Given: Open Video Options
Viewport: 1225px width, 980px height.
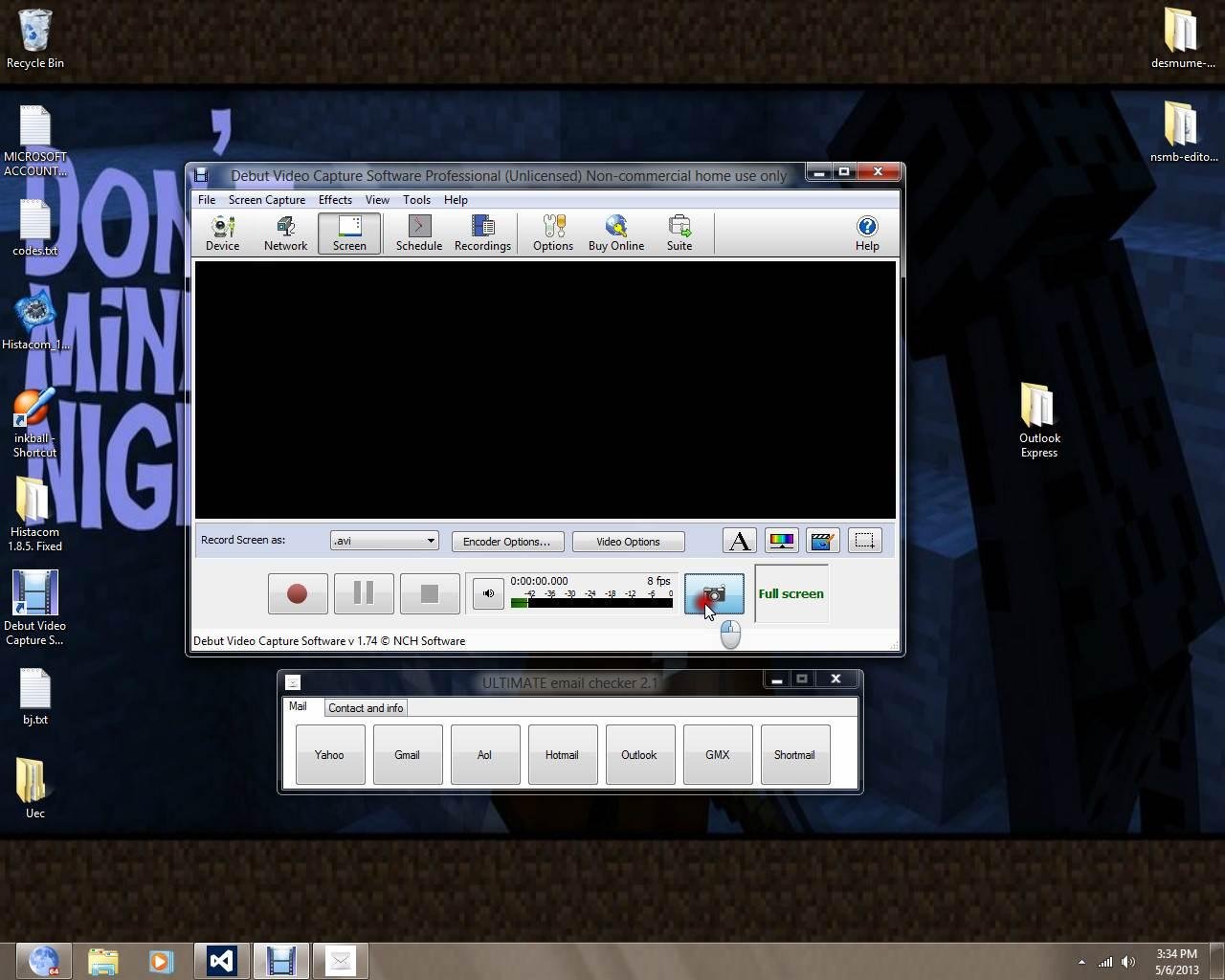Looking at the screenshot, I should pos(629,542).
